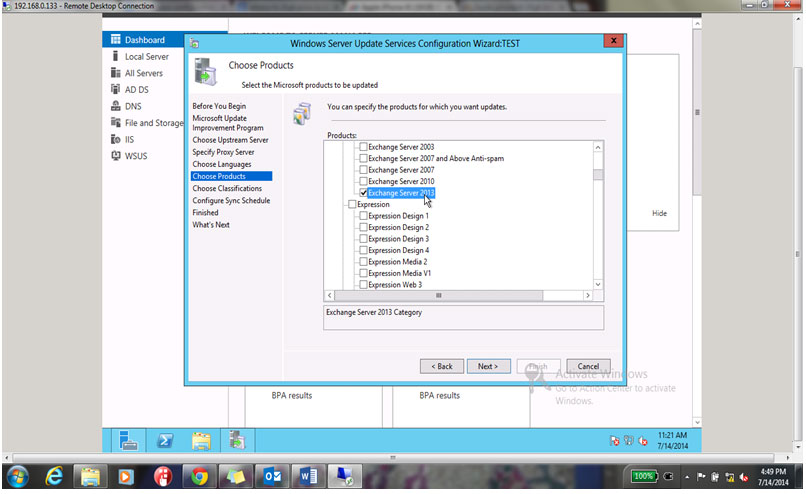
Task: Click the Back button in wizard
Action: 442,367
